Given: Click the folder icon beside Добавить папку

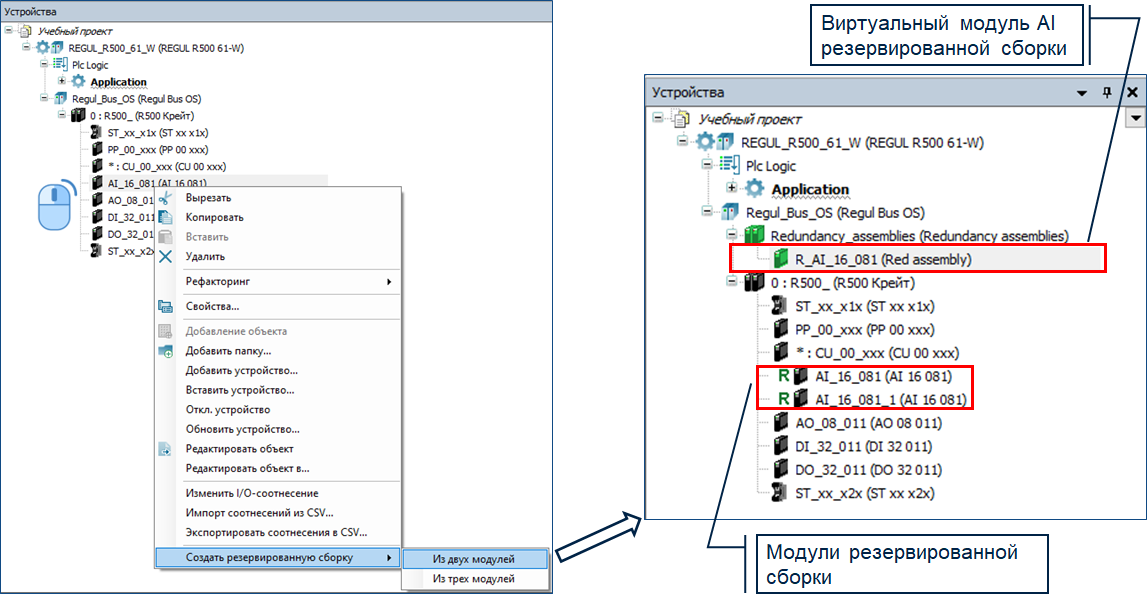Looking at the screenshot, I should (166, 351).
